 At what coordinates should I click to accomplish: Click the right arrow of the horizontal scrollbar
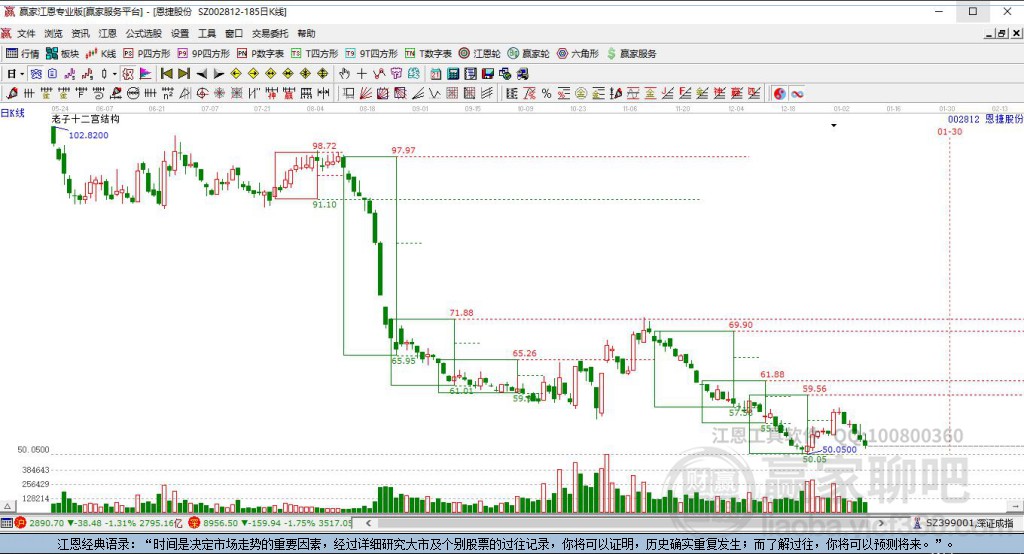point(881,523)
